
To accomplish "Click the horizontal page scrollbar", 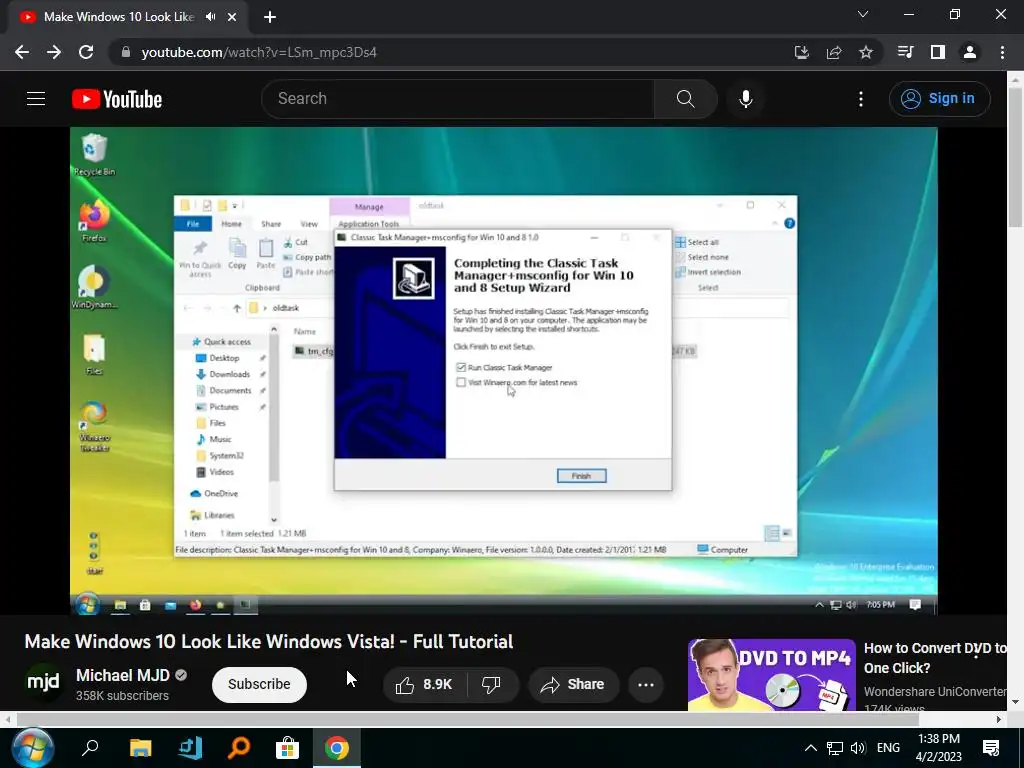I will [468, 719].
